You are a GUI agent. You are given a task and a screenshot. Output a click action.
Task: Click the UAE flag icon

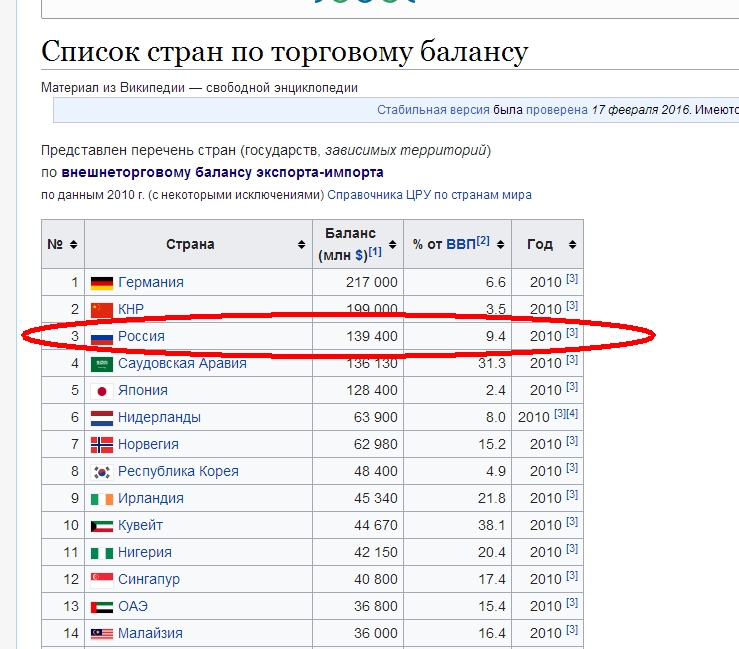(102, 607)
